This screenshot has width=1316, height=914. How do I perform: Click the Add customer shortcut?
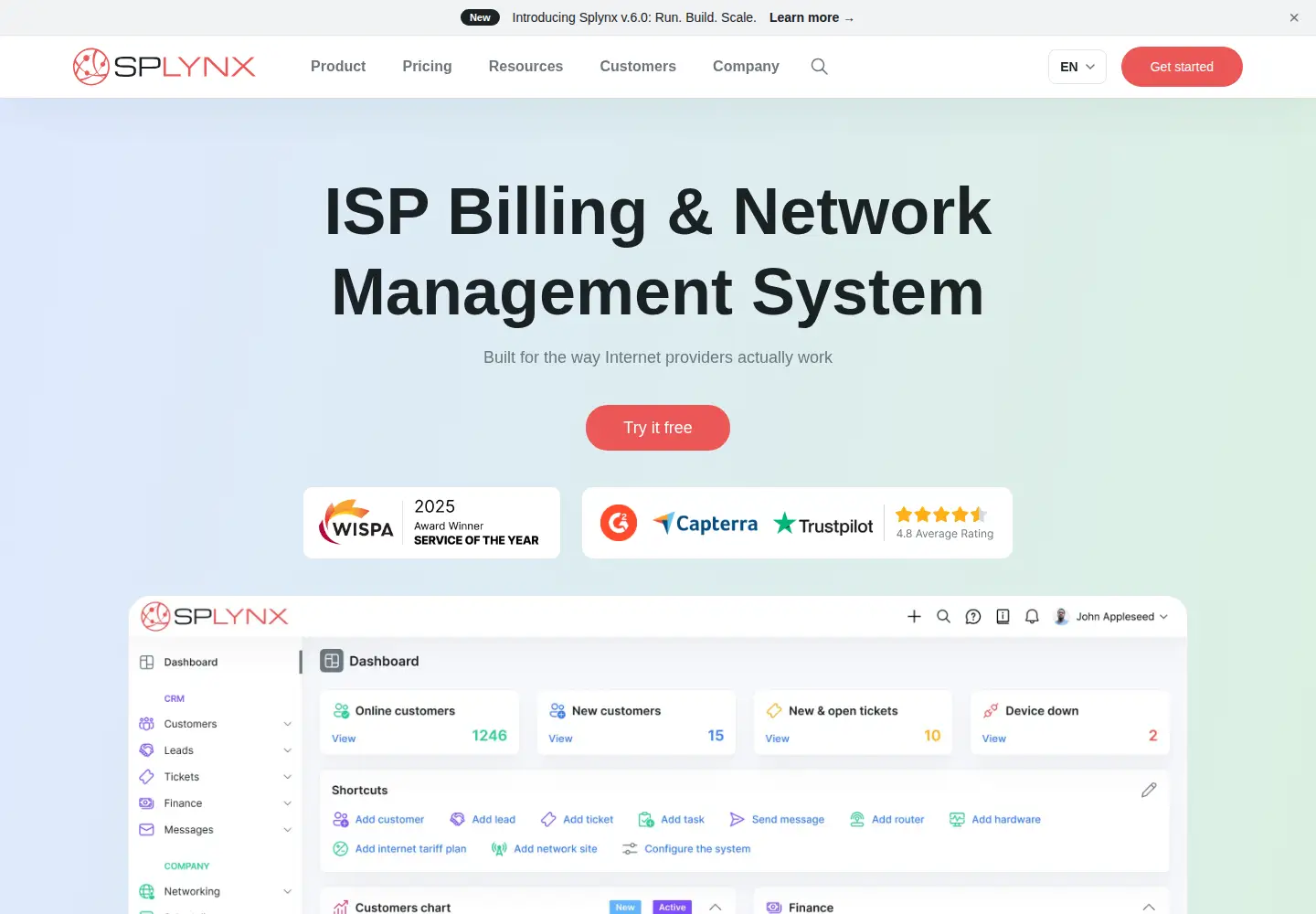378,820
